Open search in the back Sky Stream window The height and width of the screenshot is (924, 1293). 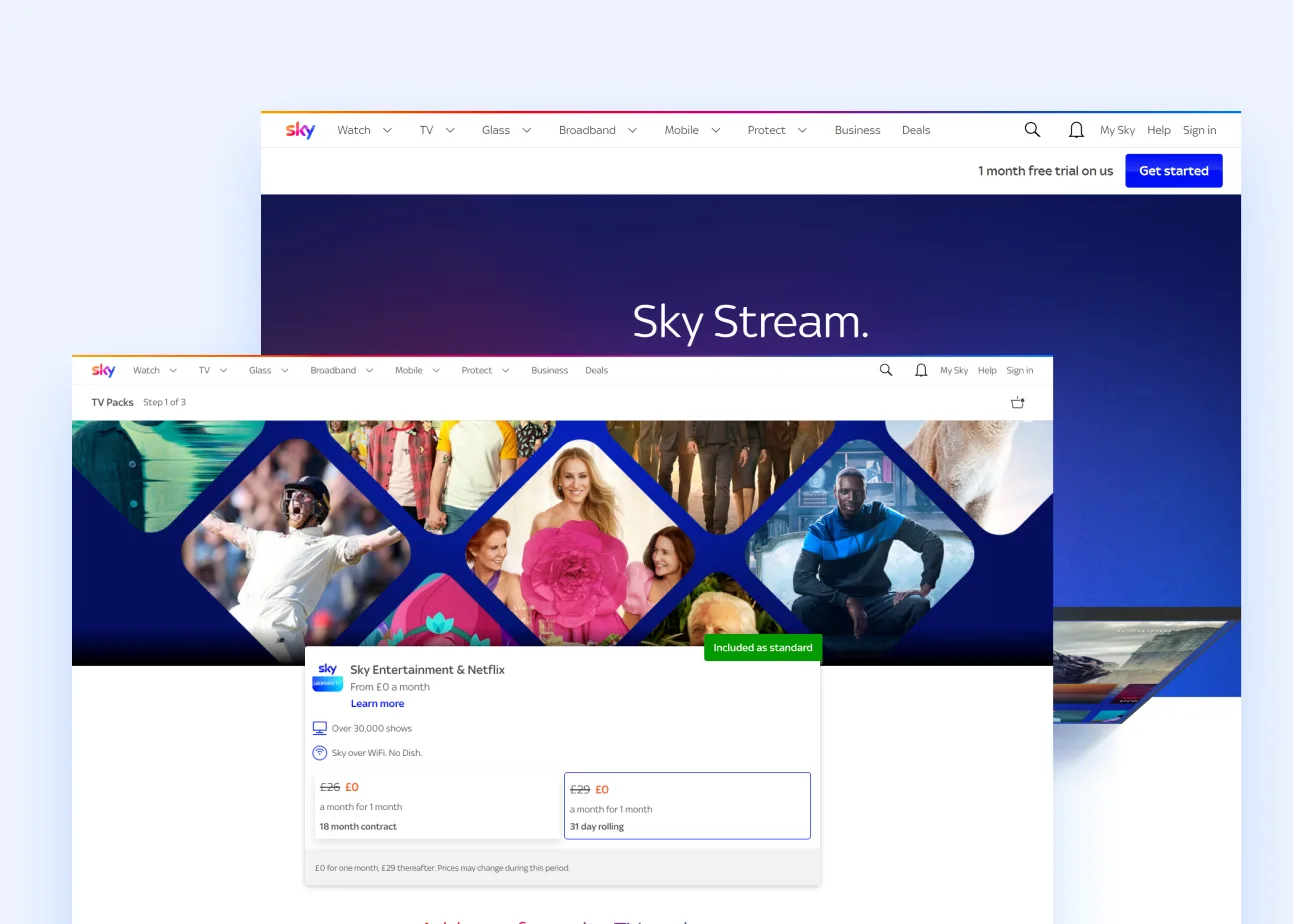tap(1032, 130)
